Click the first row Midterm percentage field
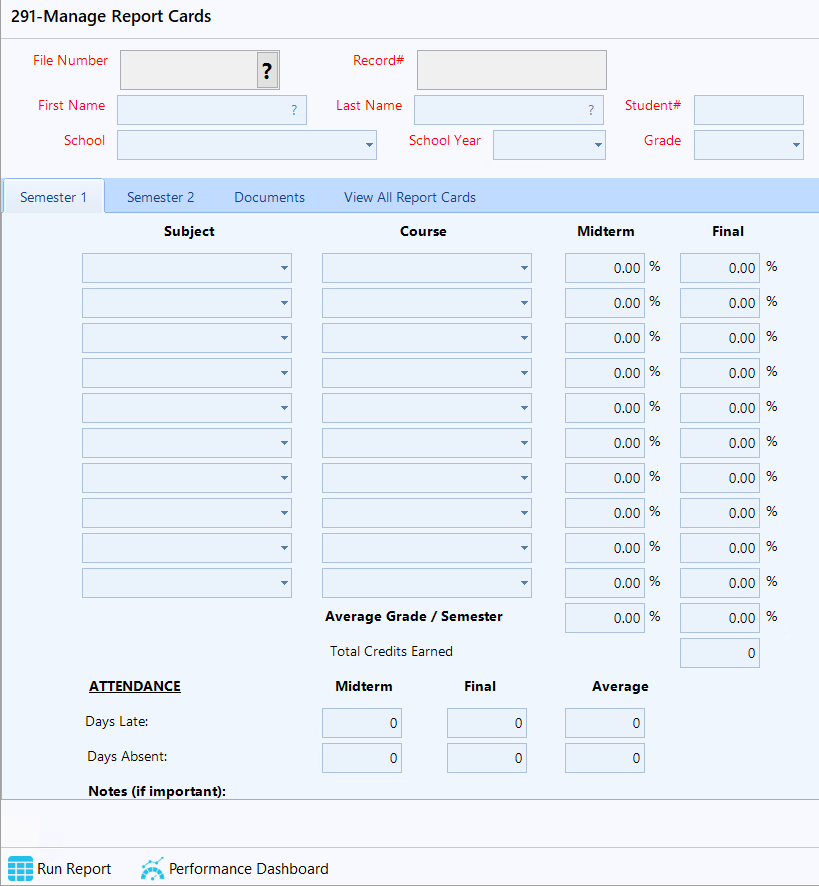This screenshot has width=819, height=886. 605,268
